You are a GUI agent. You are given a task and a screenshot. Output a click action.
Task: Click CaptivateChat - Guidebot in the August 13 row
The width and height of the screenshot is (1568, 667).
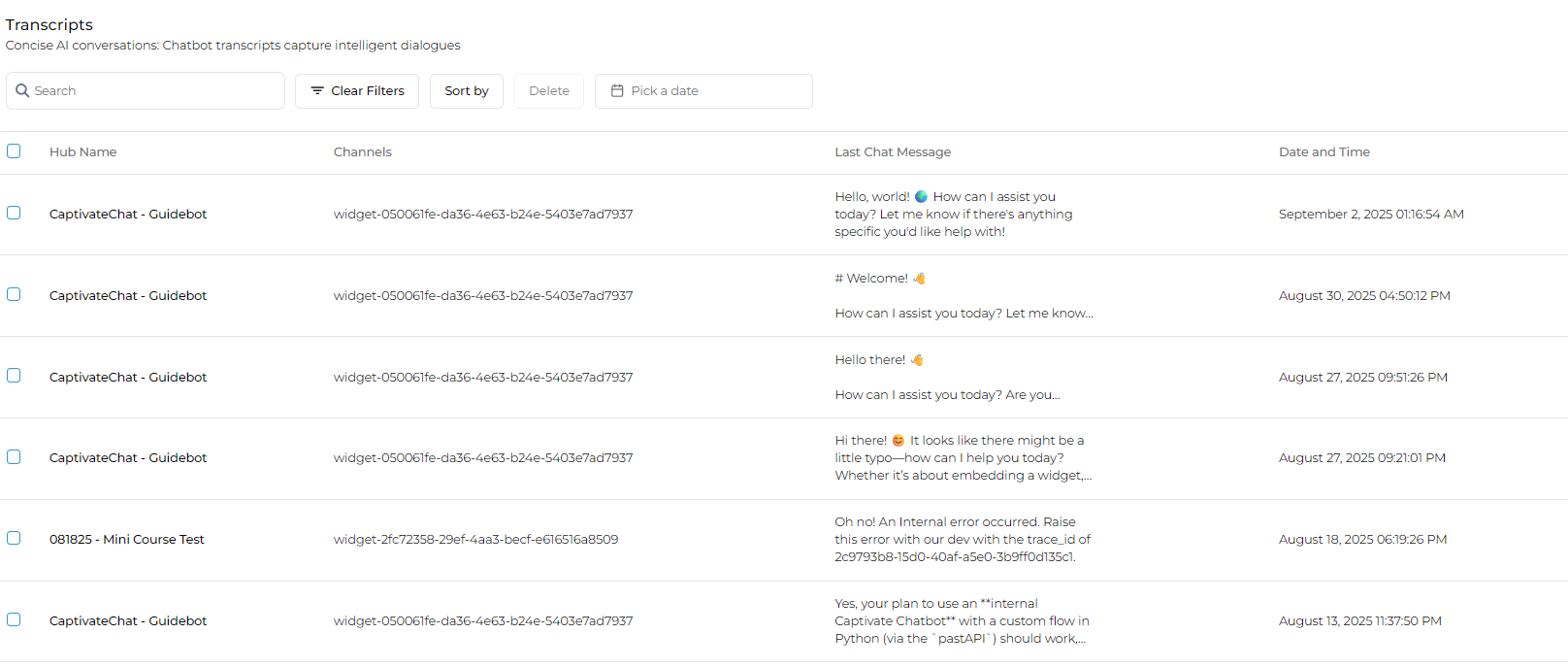tap(128, 621)
